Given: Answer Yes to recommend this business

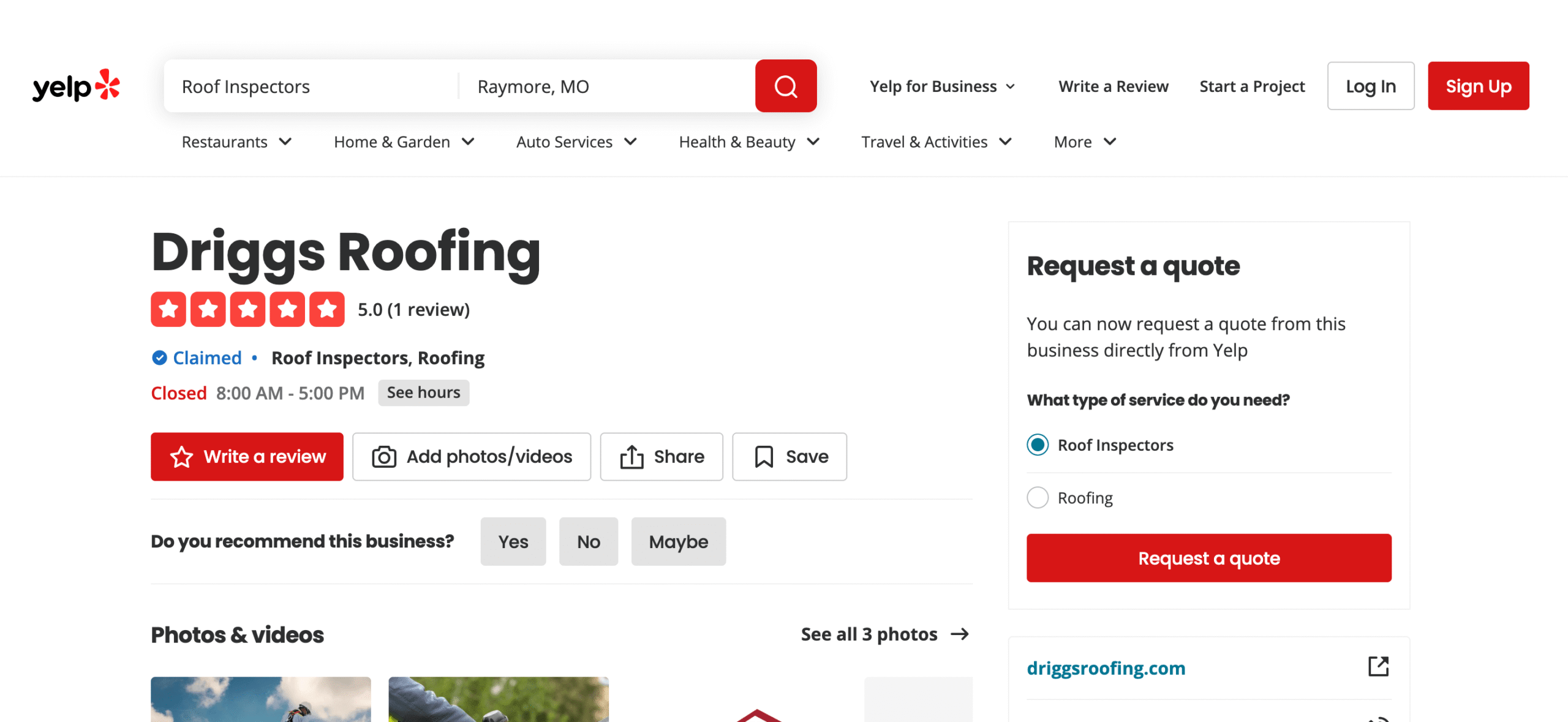Looking at the screenshot, I should [513, 541].
